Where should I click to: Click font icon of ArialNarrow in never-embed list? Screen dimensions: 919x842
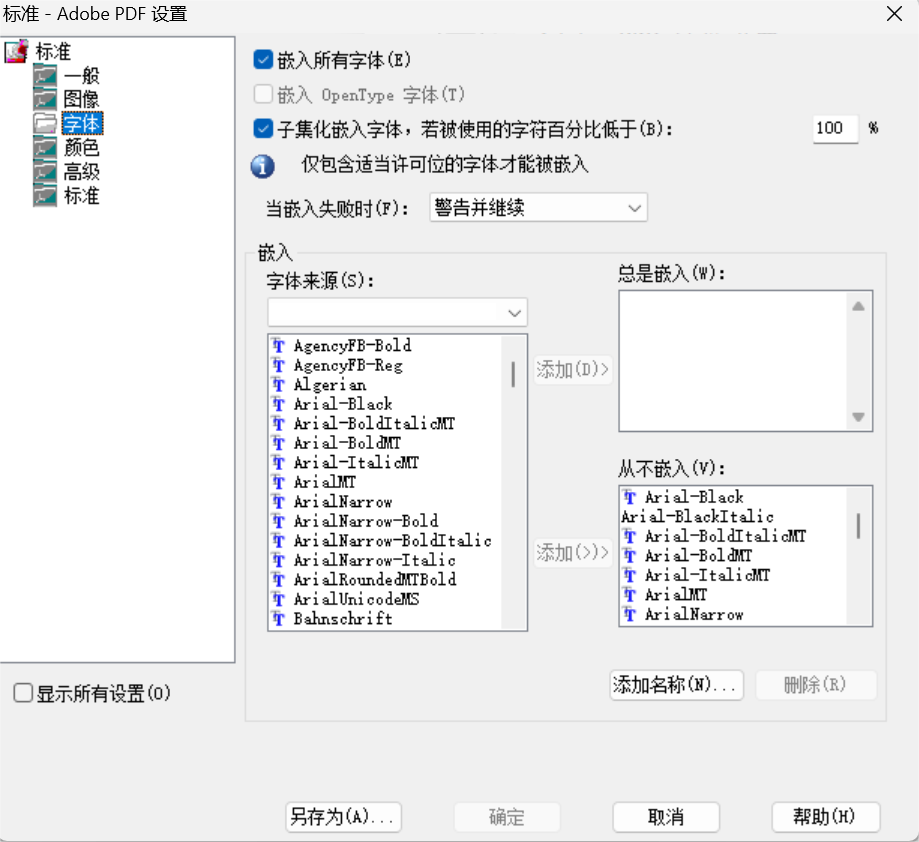pos(629,614)
